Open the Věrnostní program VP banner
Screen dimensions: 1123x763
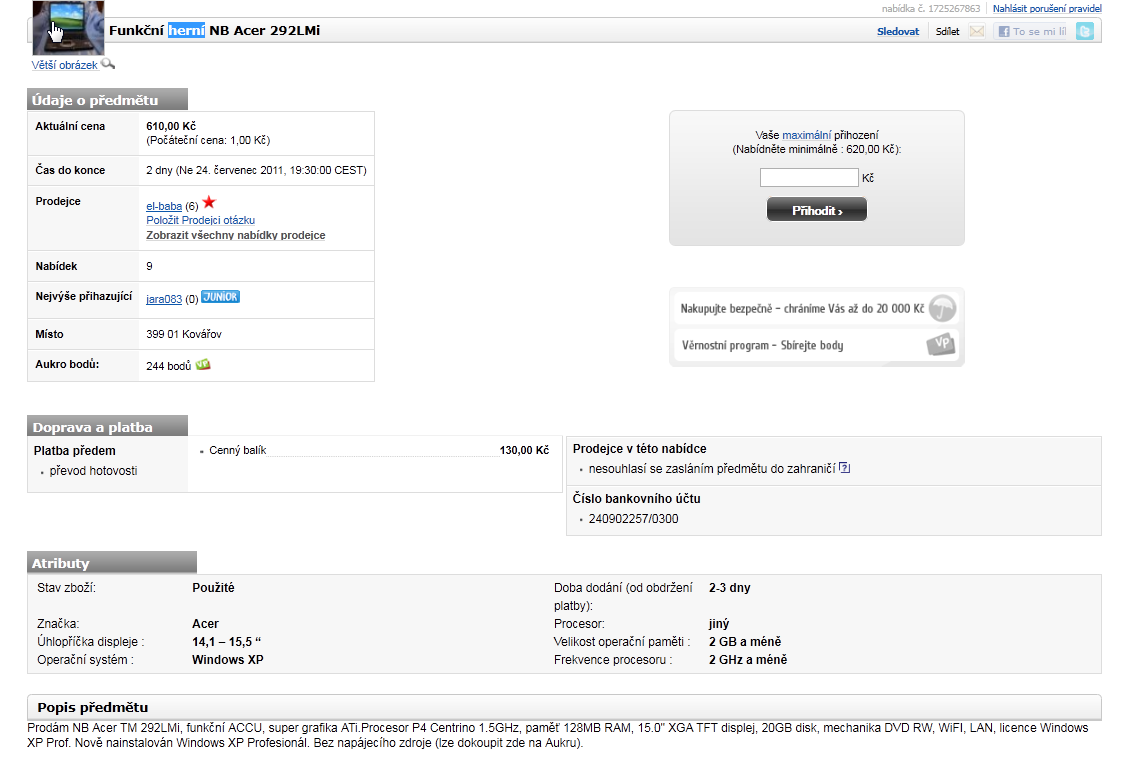click(x=816, y=345)
